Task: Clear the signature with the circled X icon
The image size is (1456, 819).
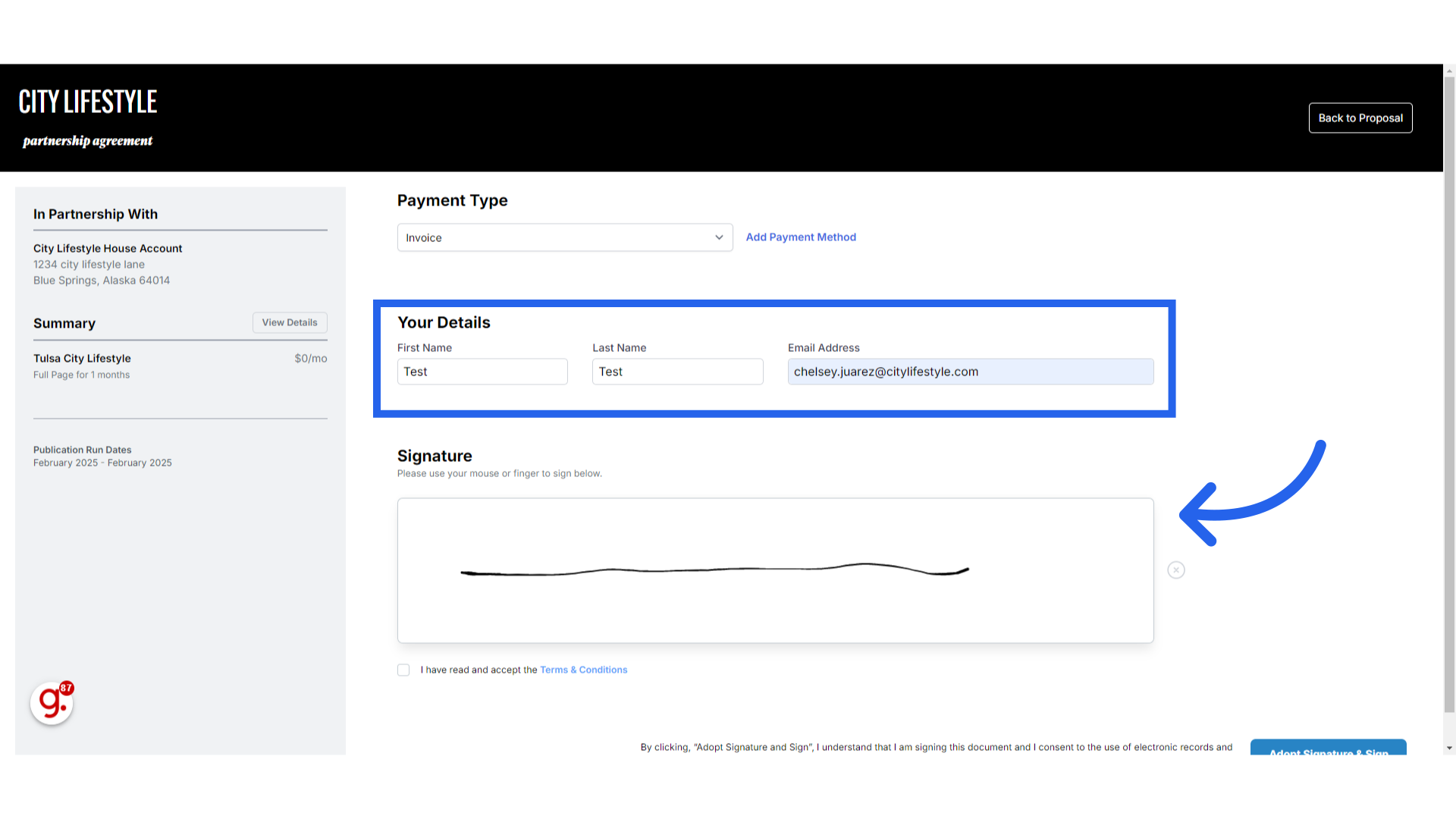Action: [x=1176, y=570]
